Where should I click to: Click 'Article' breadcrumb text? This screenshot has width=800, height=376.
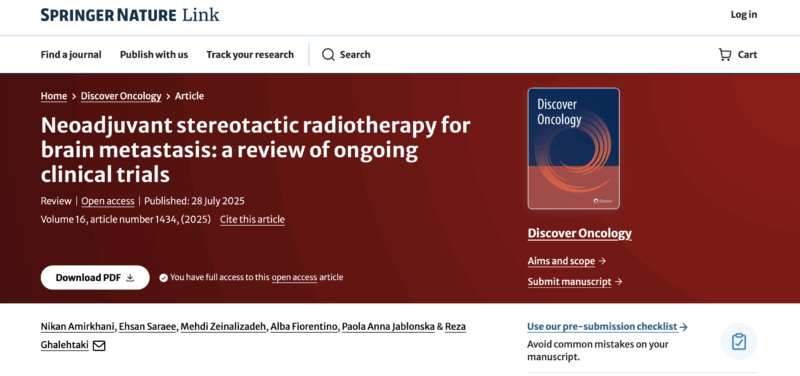[x=189, y=96]
